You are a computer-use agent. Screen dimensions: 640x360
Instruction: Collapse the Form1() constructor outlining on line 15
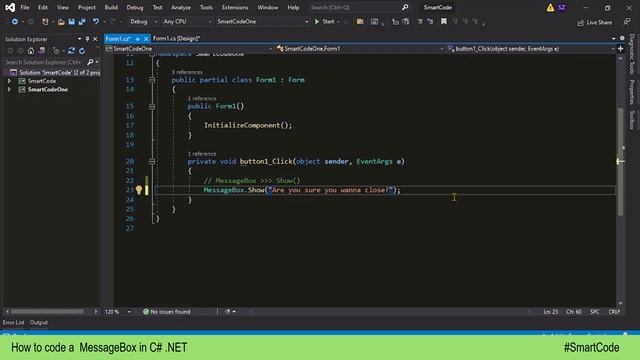[x=152, y=106]
